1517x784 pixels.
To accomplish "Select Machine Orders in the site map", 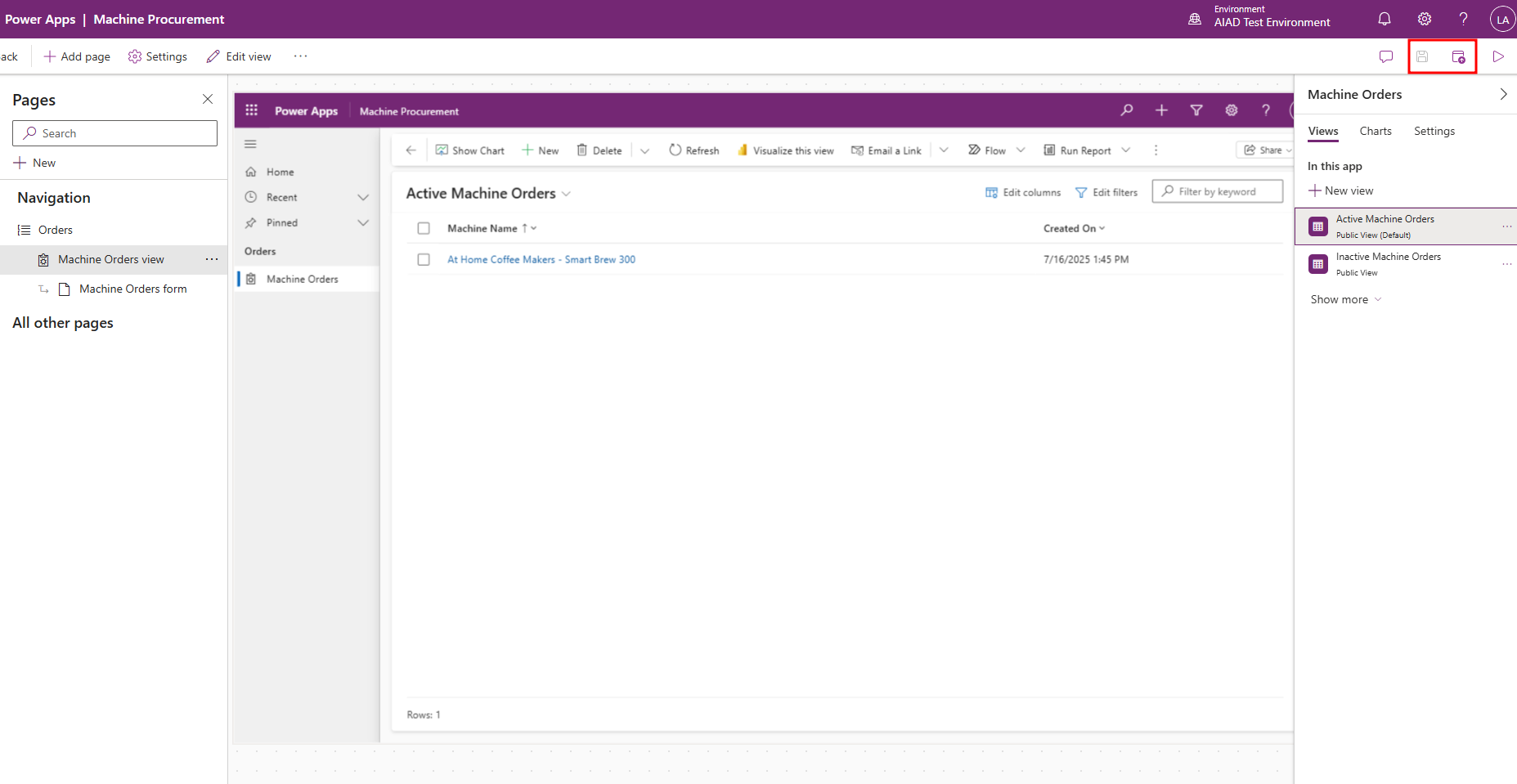I will [307, 279].
